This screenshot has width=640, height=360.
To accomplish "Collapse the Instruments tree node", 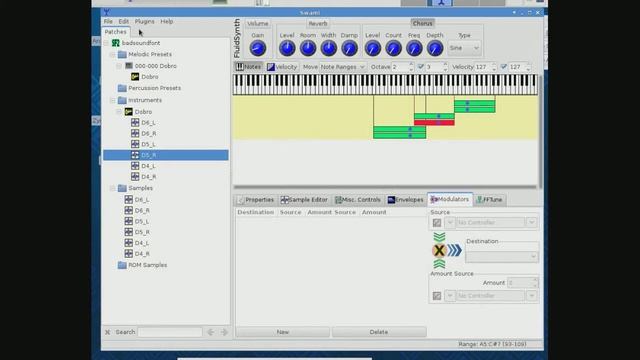I will pyautogui.click(x=112, y=100).
